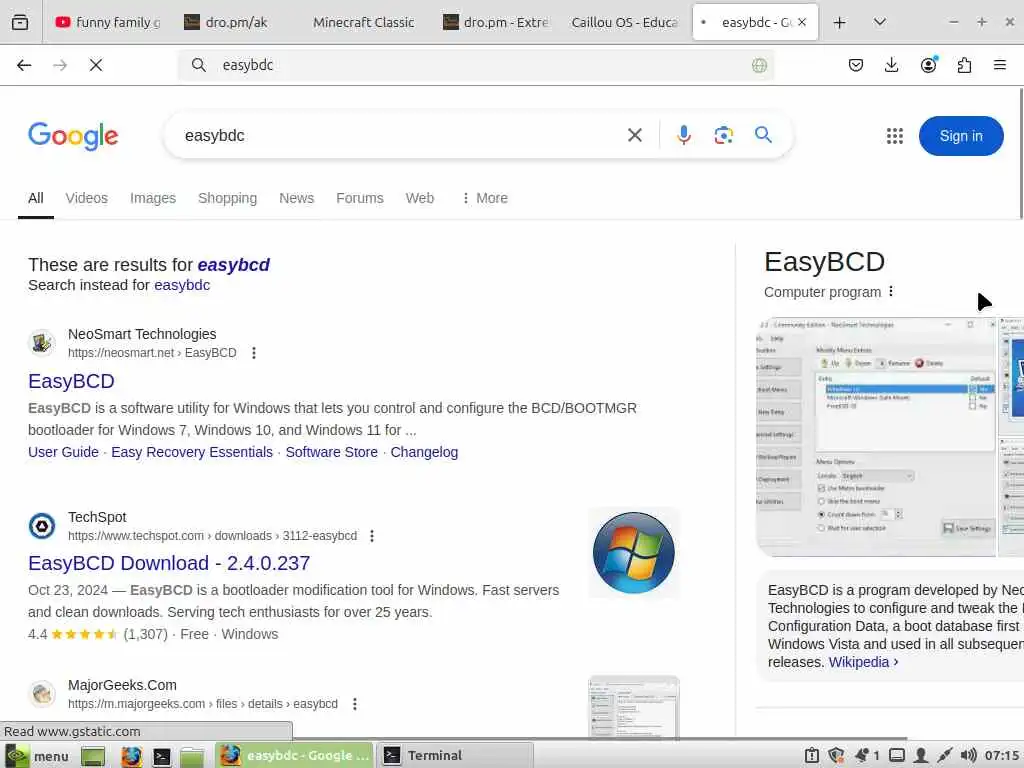The height and width of the screenshot is (768, 1024).
Task: Open the Google apps grid
Action: tap(895, 136)
